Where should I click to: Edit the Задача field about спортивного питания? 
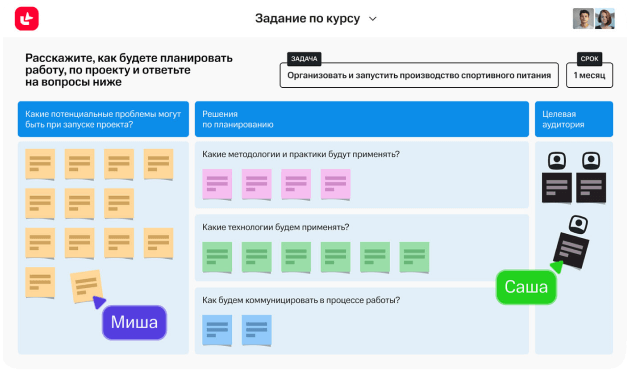(x=419, y=75)
